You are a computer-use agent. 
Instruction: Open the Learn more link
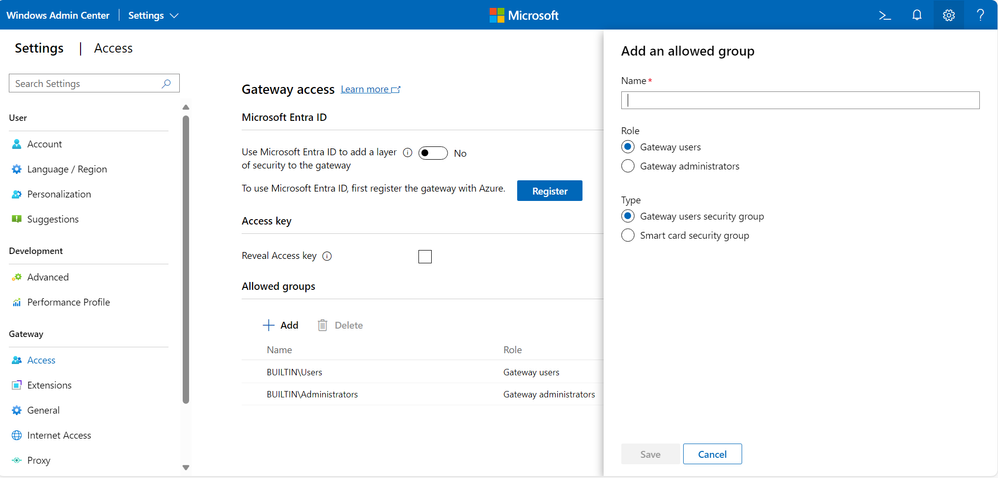[365, 90]
